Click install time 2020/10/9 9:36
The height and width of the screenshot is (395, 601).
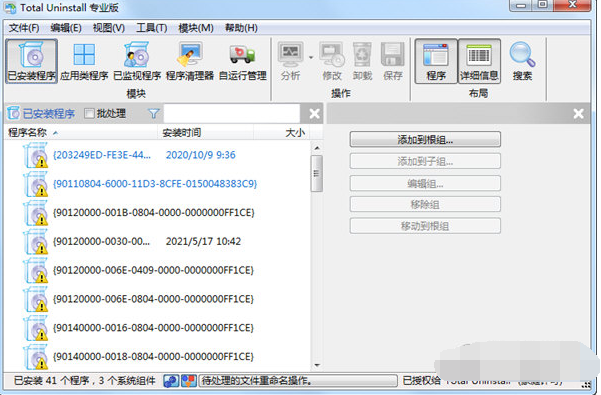click(200, 155)
